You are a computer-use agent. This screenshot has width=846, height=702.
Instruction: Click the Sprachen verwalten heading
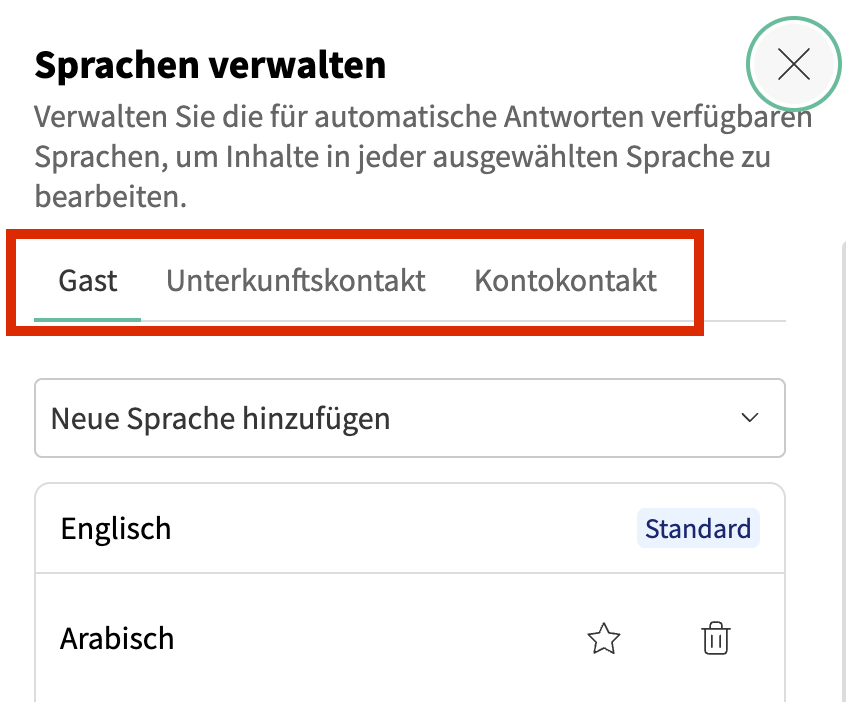click(x=210, y=66)
